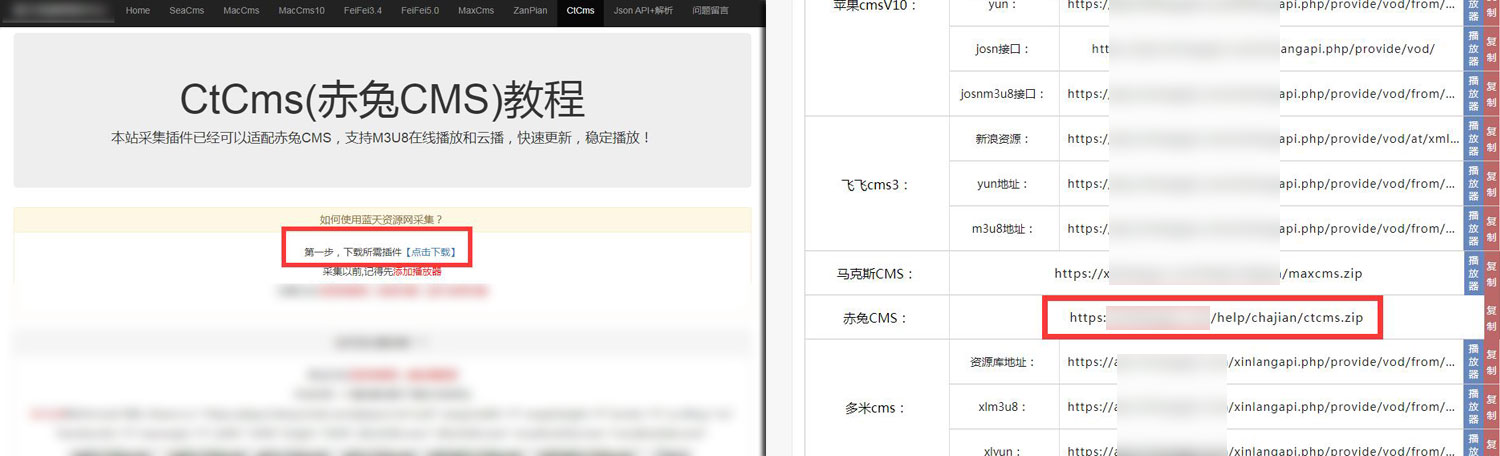Image resolution: width=1500 pixels, height=456 pixels.
Task: Click the 播放器 button for josn接口 row
Action: click(x=1473, y=48)
